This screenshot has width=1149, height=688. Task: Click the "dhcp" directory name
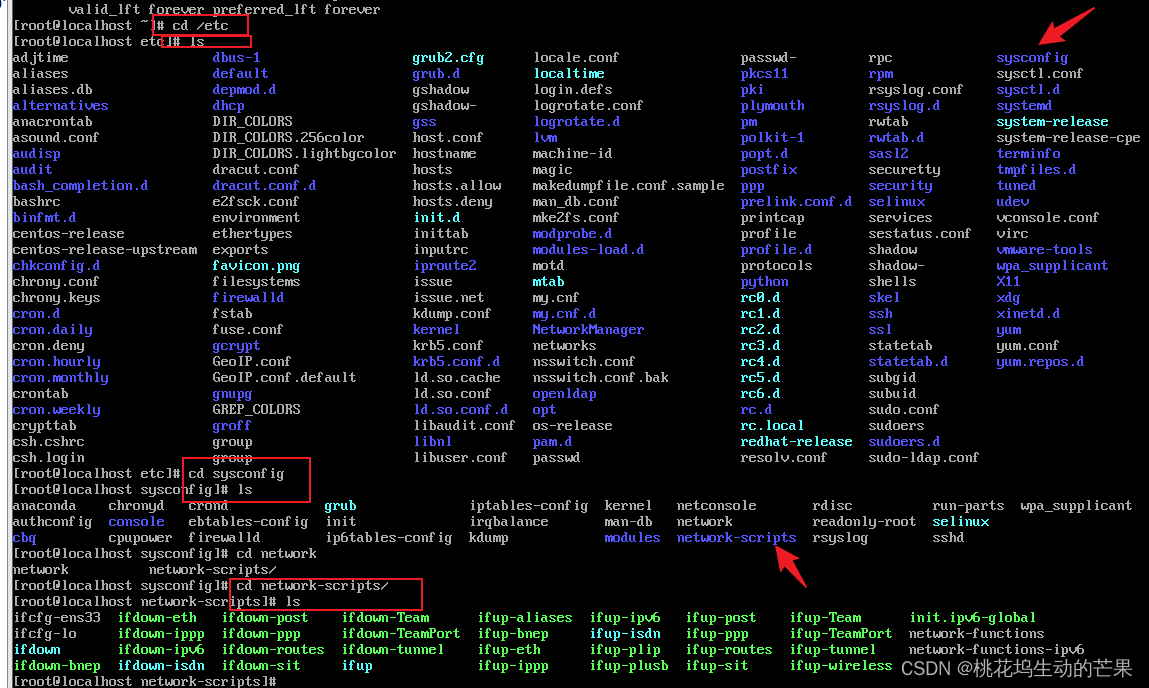[x=229, y=106]
